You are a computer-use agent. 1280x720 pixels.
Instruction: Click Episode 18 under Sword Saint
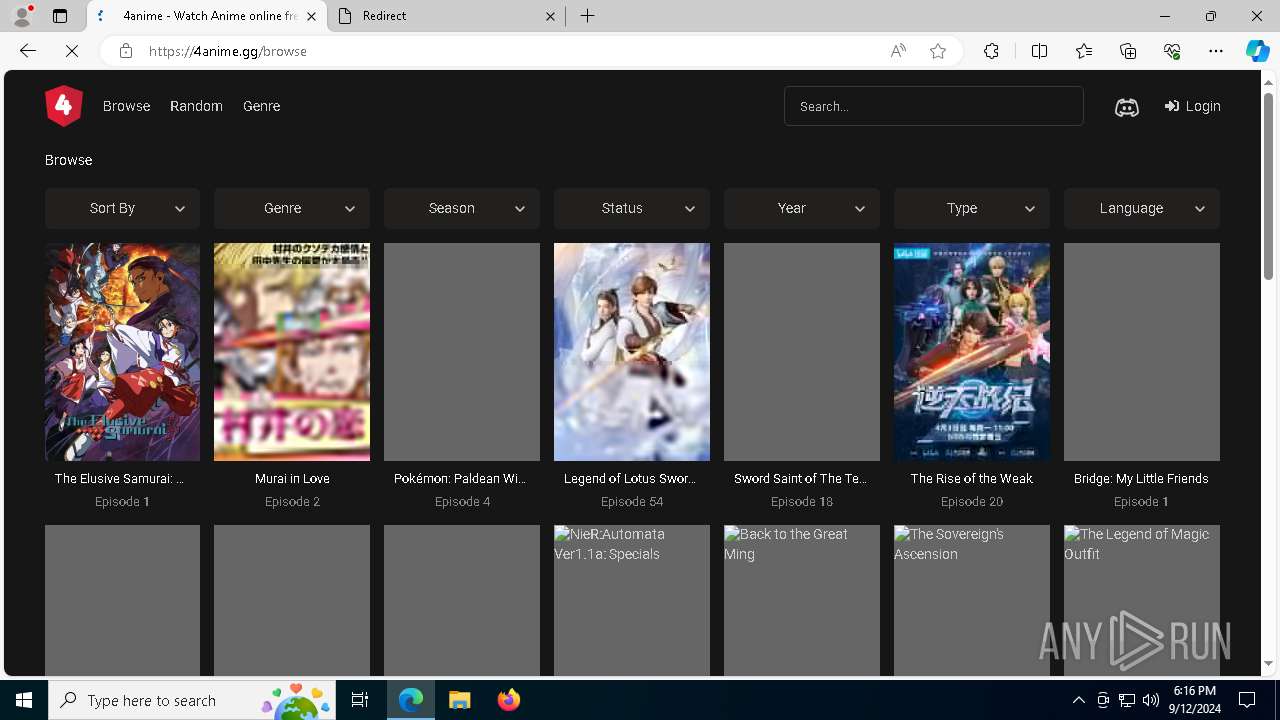[x=802, y=502]
